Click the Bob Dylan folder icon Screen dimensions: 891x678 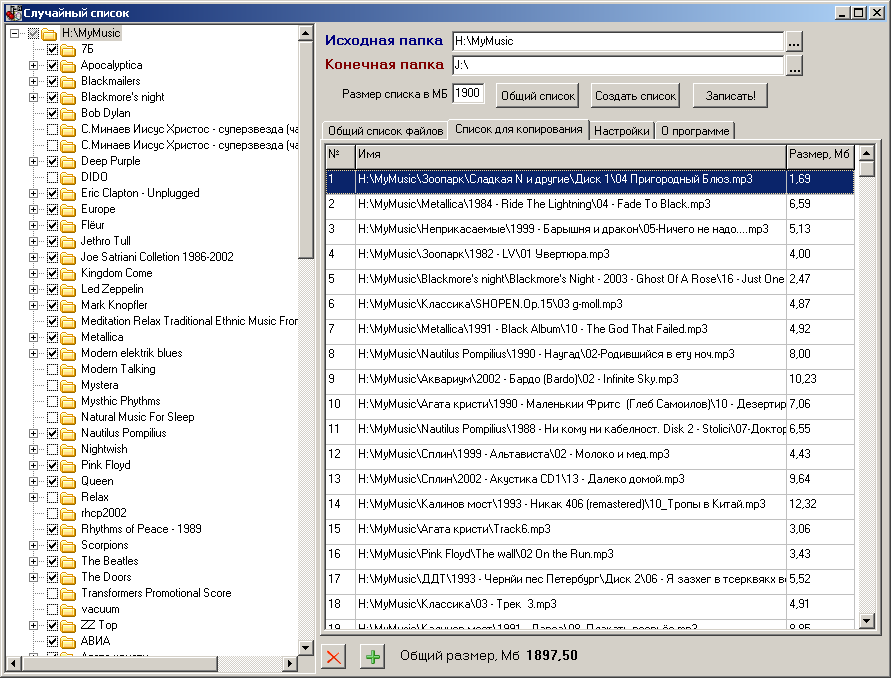[x=68, y=114]
